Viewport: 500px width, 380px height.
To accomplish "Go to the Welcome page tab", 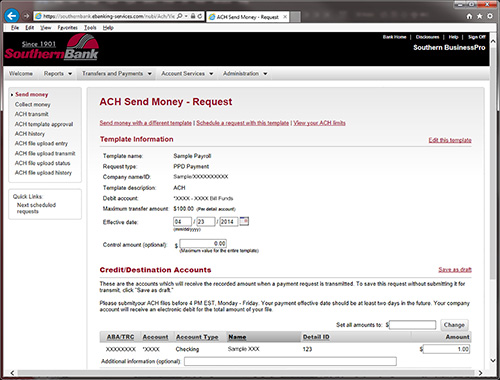I will click(21, 73).
